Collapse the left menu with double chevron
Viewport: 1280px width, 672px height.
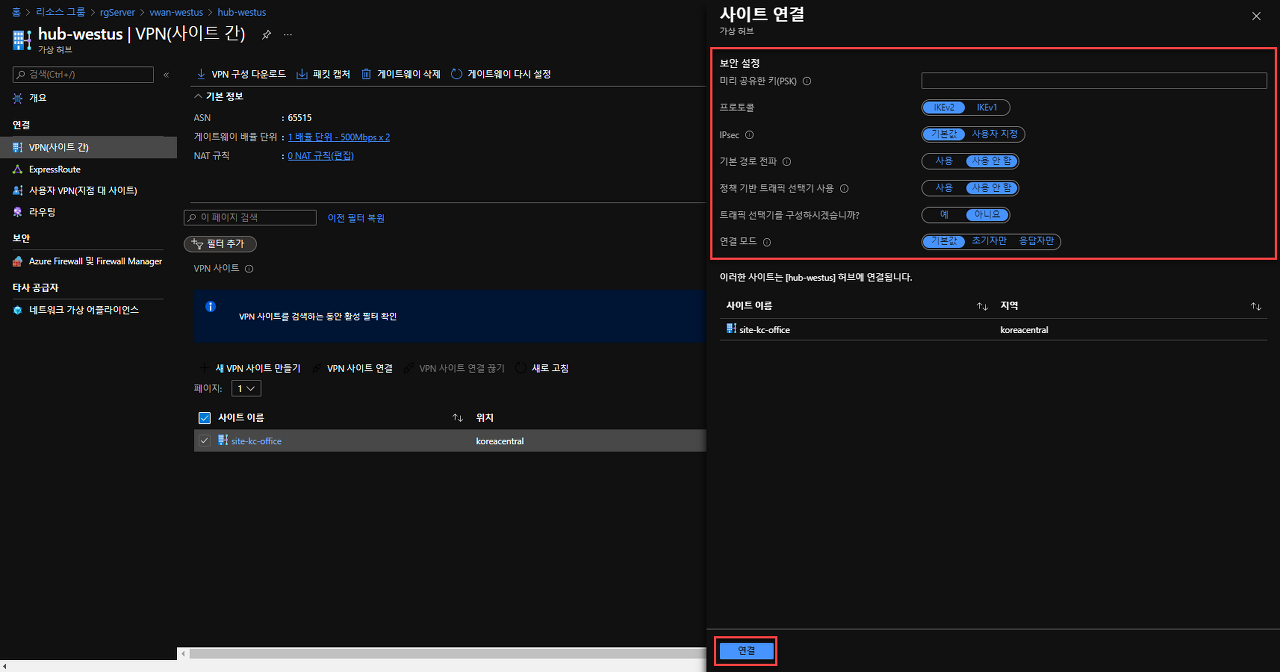(166, 75)
